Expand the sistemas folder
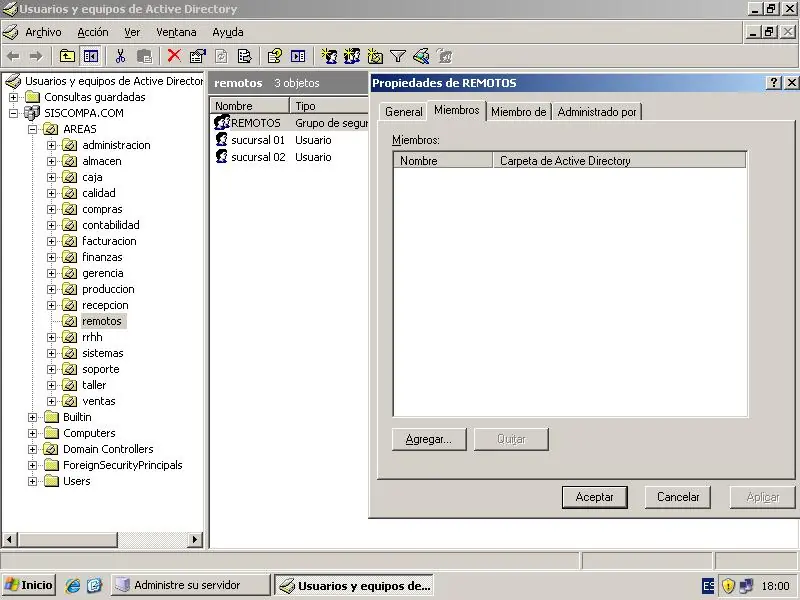This screenshot has height=600, width=800. pos(51,353)
